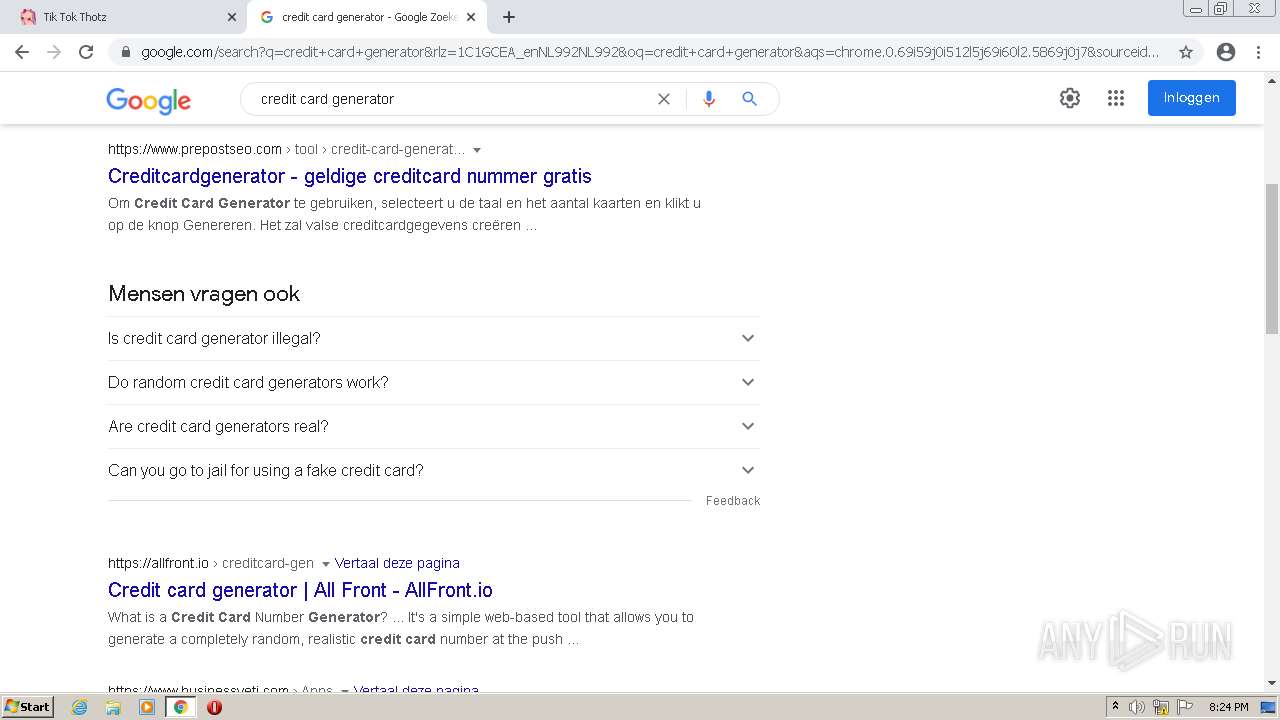The width and height of the screenshot is (1280, 720).
Task: Open Chrome profile avatar icon
Action: pos(1226,52)
